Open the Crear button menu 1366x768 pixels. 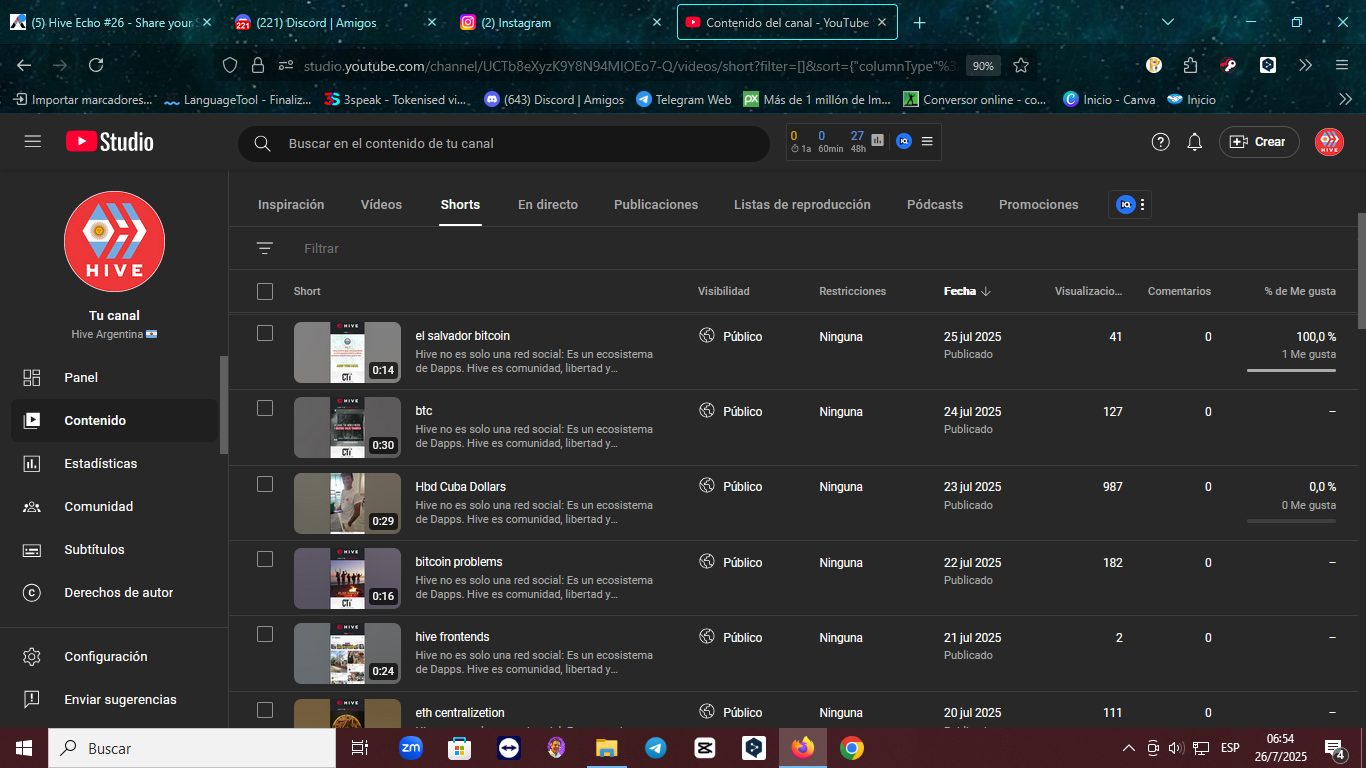[1258, 142]
